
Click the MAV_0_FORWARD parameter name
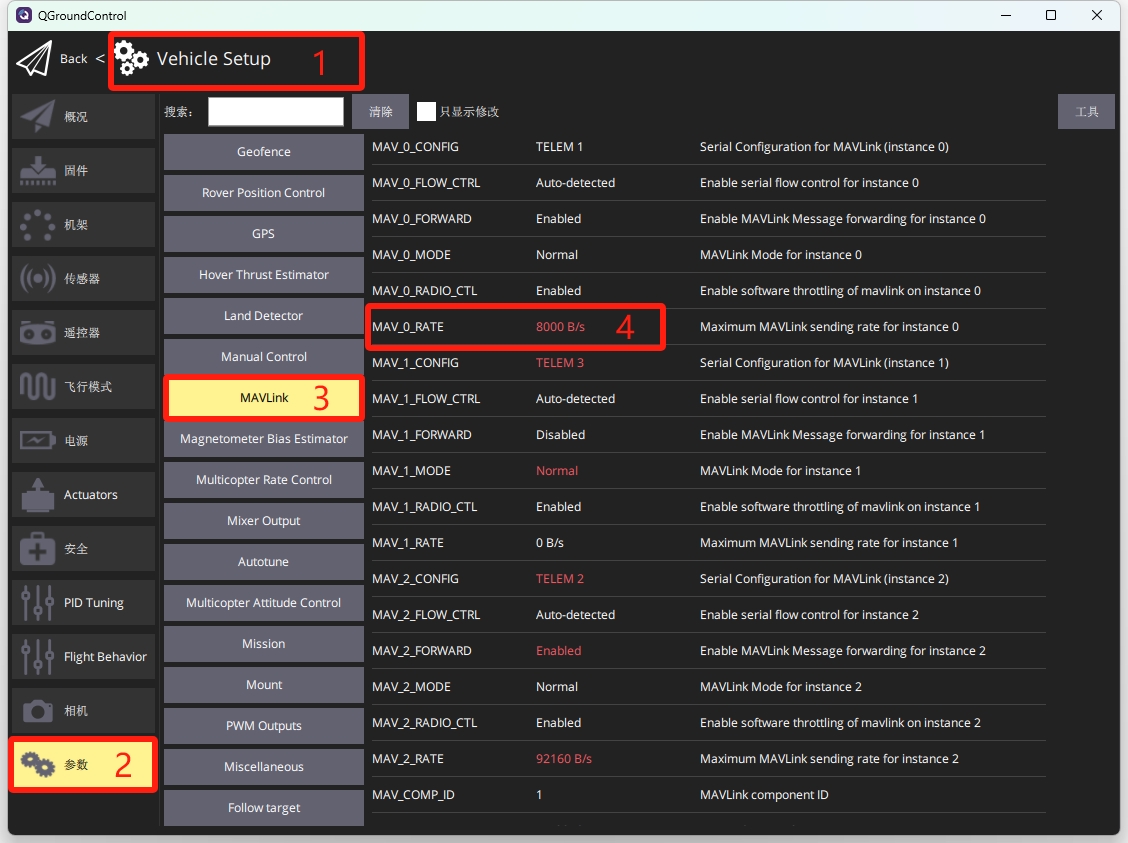click(x=422, y=219)
